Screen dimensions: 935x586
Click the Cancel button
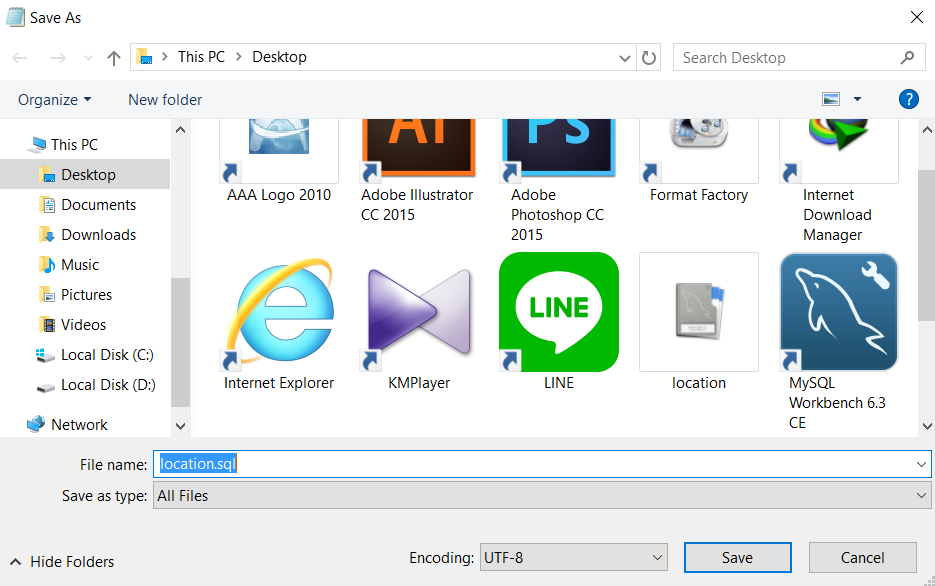862,557
